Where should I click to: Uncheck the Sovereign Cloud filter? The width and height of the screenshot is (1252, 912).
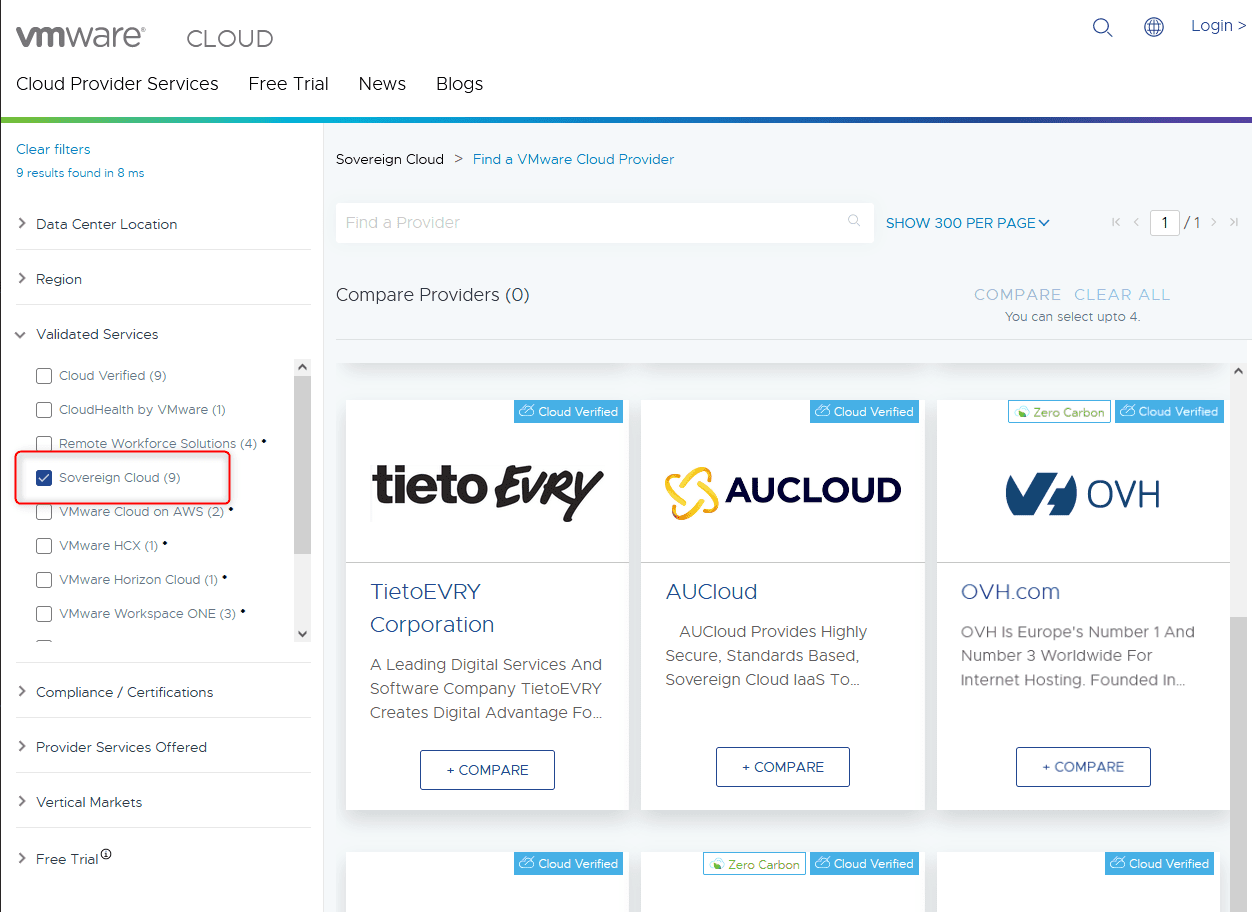(44, 478)
